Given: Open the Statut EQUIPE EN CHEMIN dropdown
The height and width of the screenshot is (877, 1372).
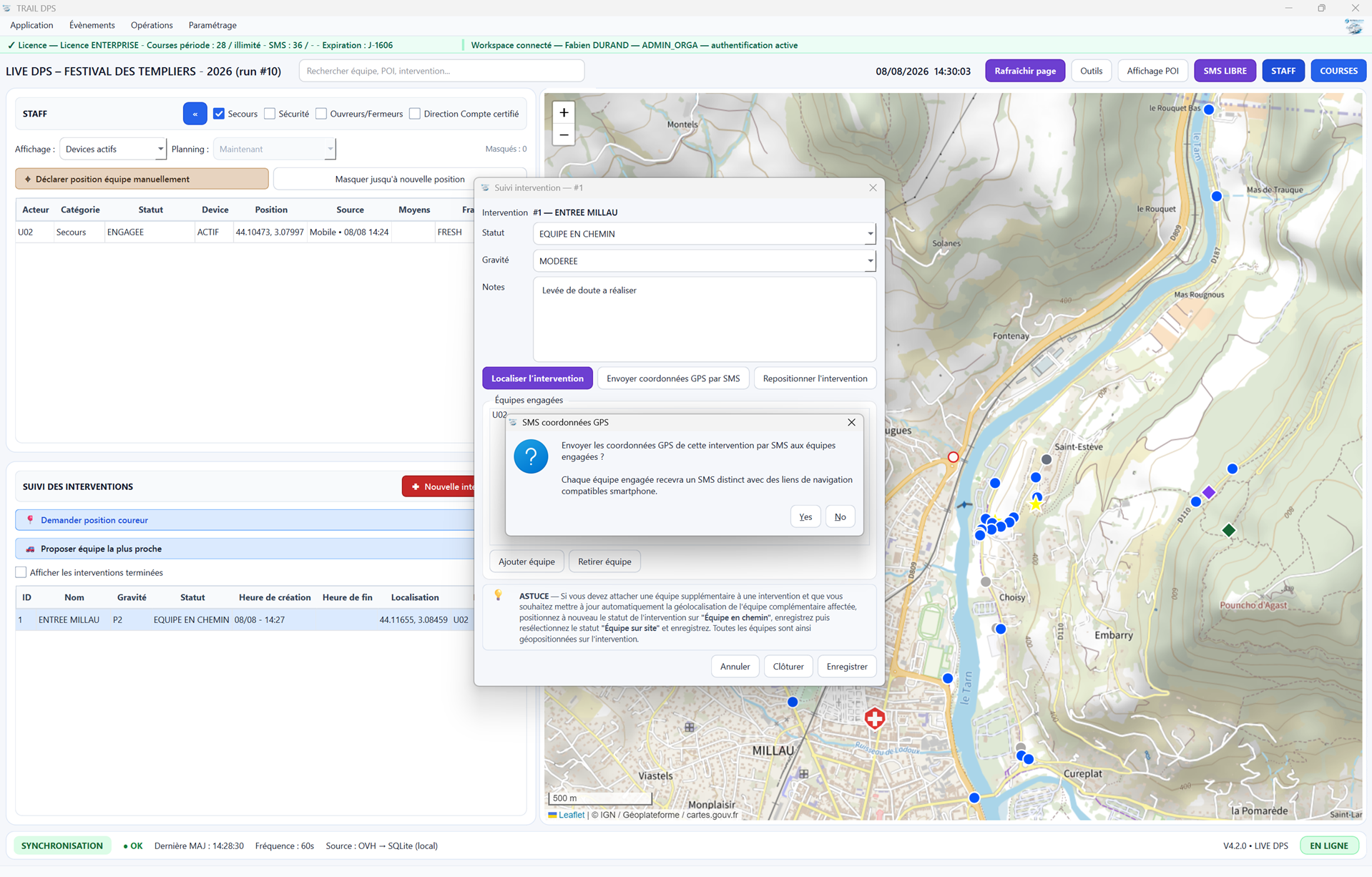Looking at the screenshot, I should pyautogui.click(x=704, y=234).
